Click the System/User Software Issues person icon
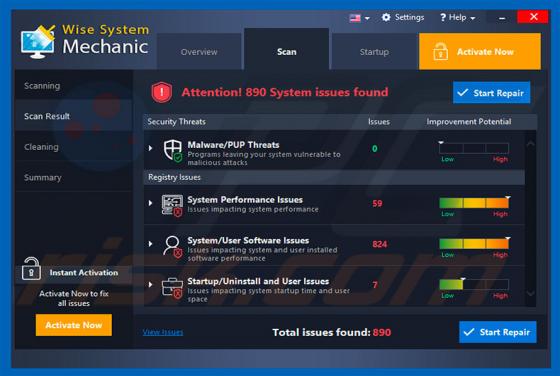560x376 pixels. click(172, 246)
